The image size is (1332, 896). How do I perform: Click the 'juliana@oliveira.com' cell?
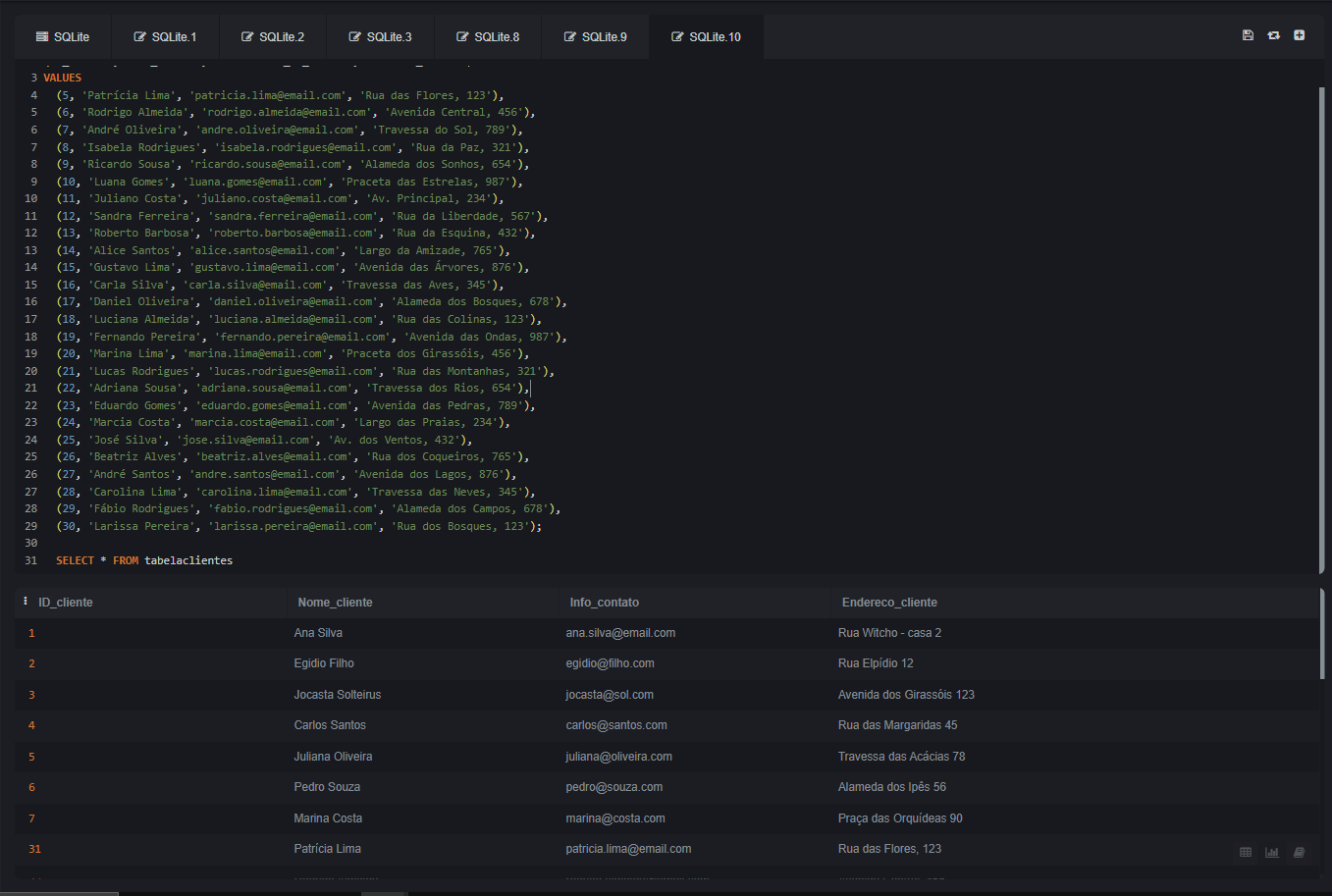pos(618,757)
